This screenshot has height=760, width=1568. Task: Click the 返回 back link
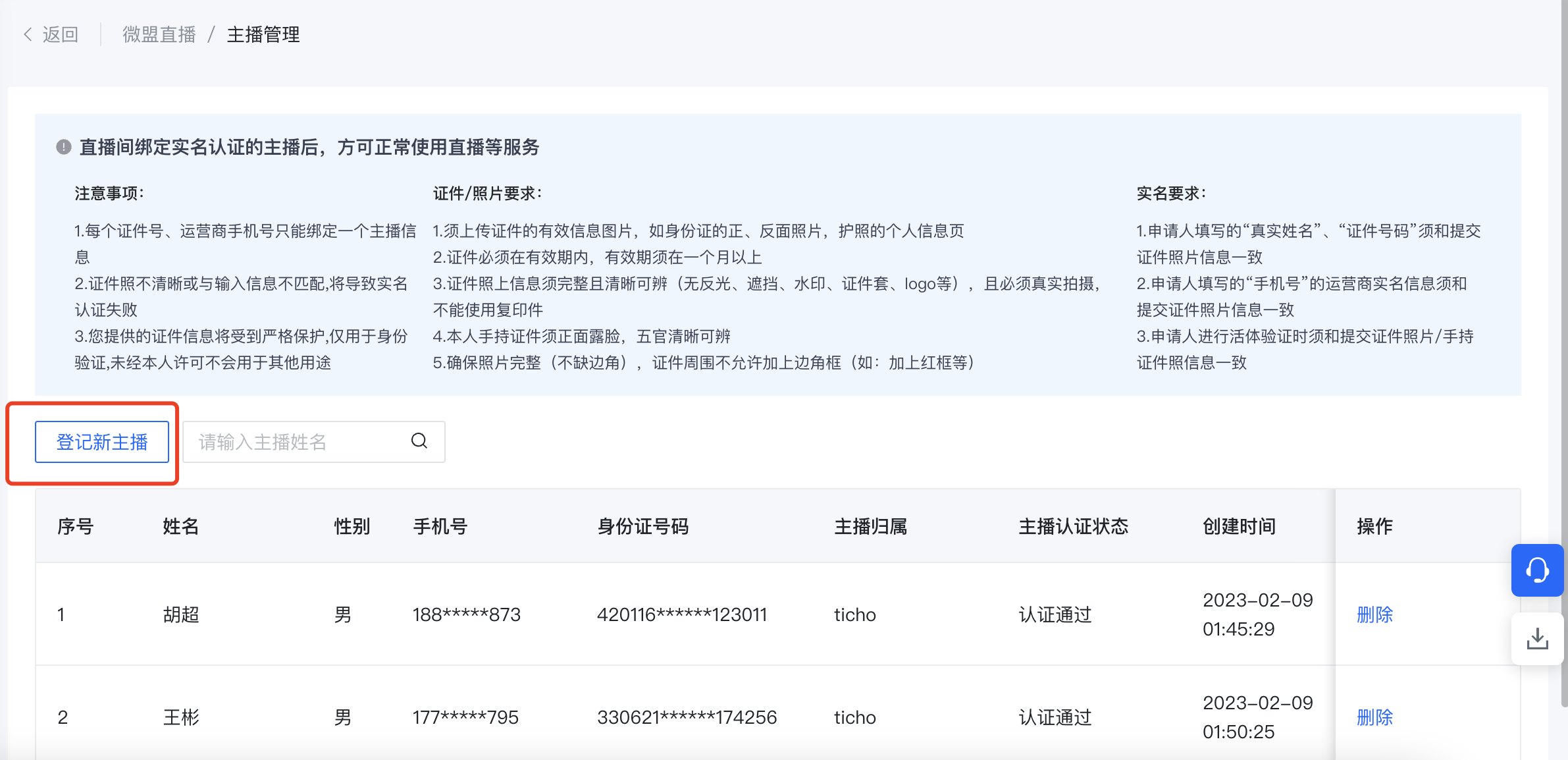(61, 34)
